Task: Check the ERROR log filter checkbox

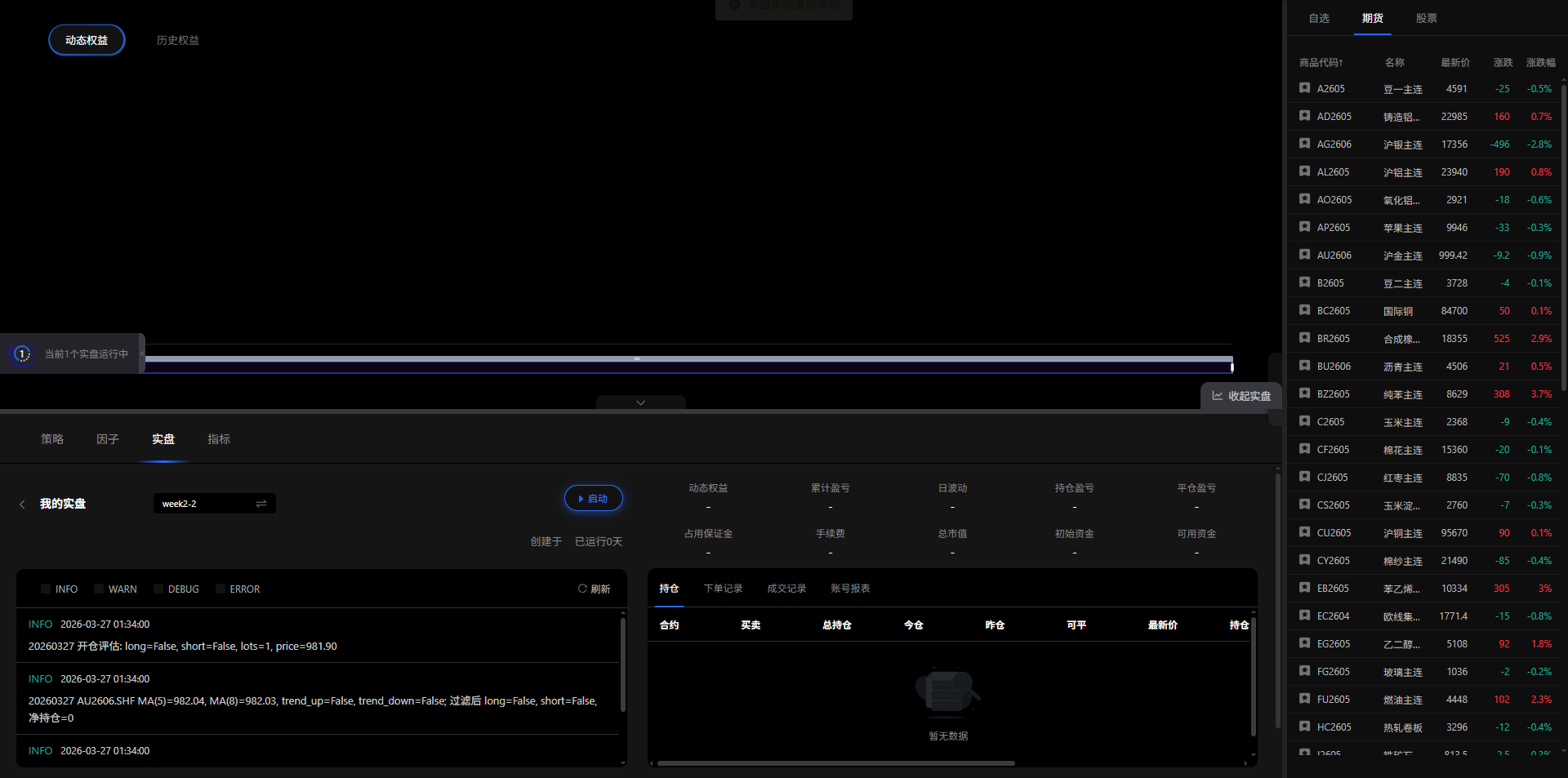Action: pyautogui.click(x=220, y=589)
